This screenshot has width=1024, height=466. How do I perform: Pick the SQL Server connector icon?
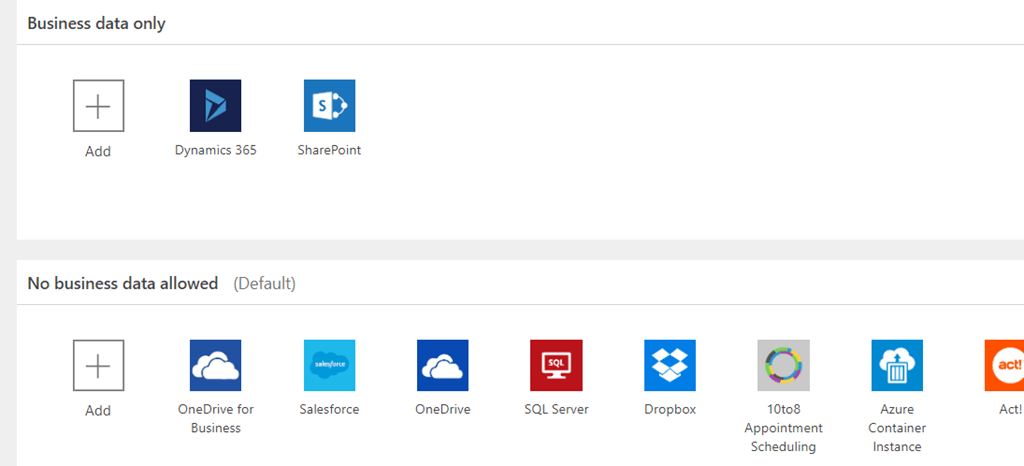point(556,365)
